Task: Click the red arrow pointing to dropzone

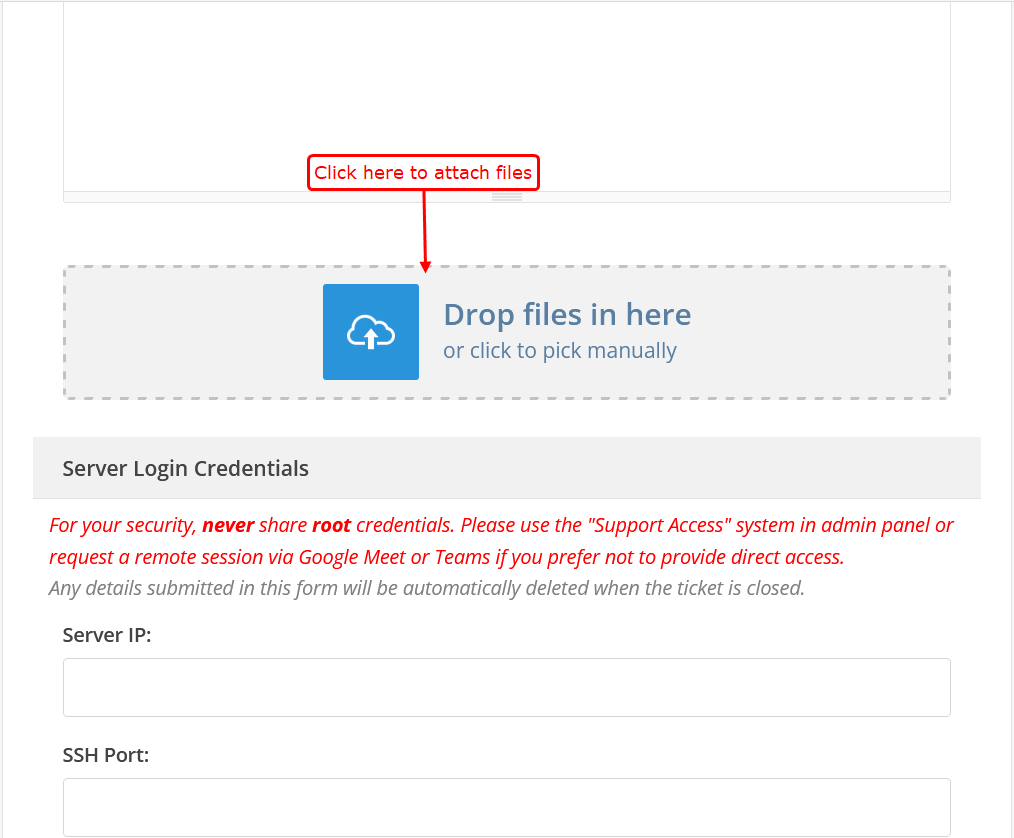Action: click(x=425, y=230)
